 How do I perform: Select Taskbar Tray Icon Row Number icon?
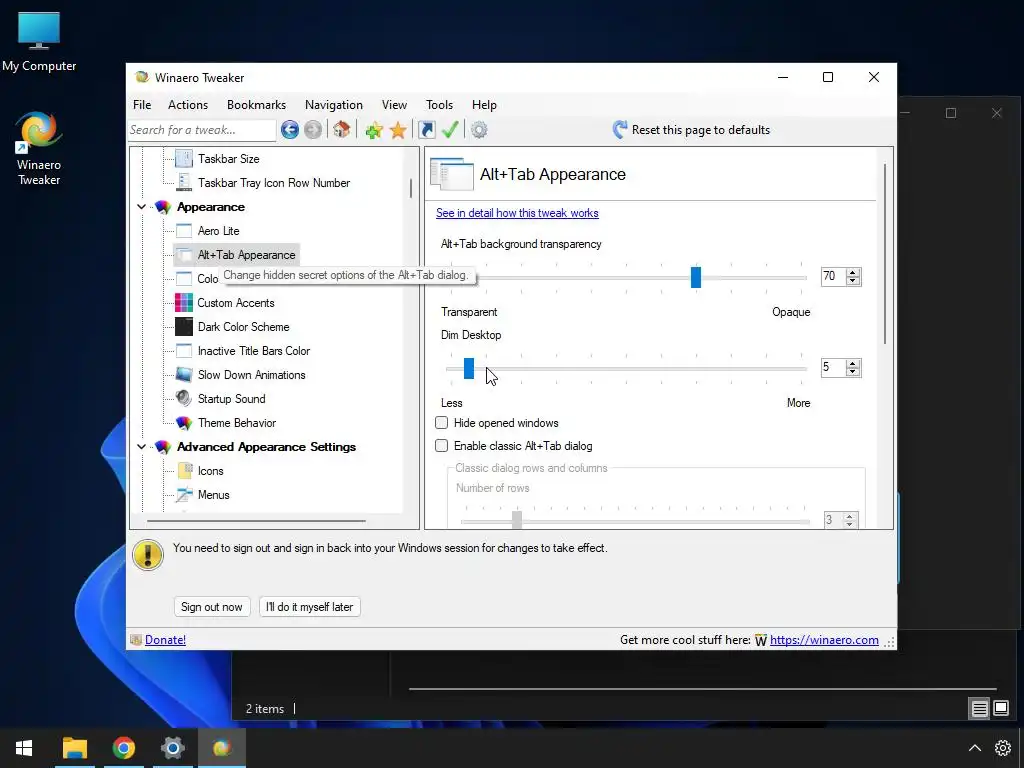pos(184,183)
